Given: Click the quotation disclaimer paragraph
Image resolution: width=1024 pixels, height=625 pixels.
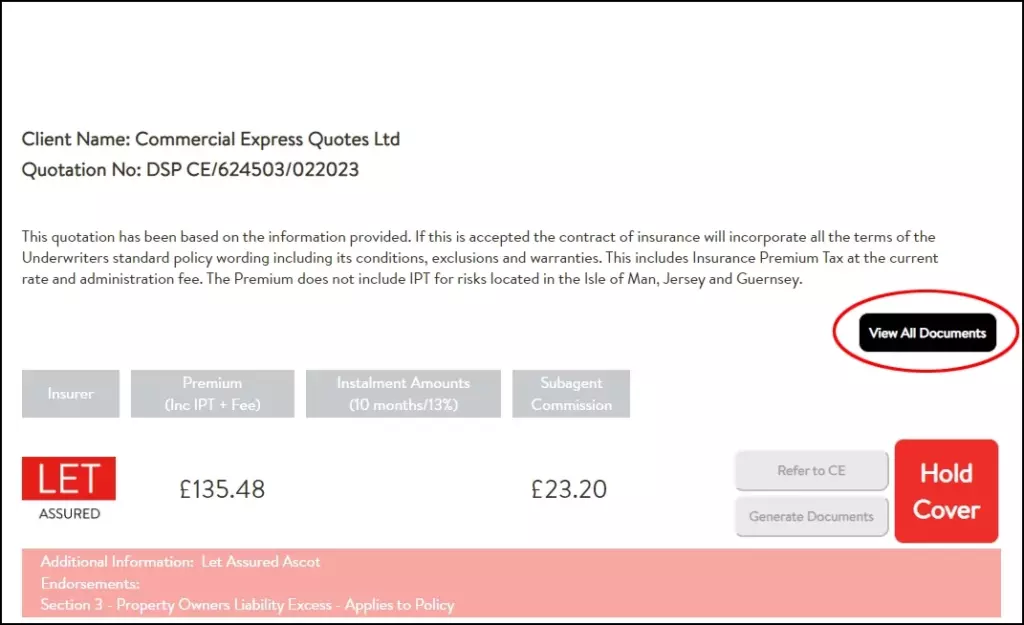Looking at the screenshot, I should click(480, 258).
